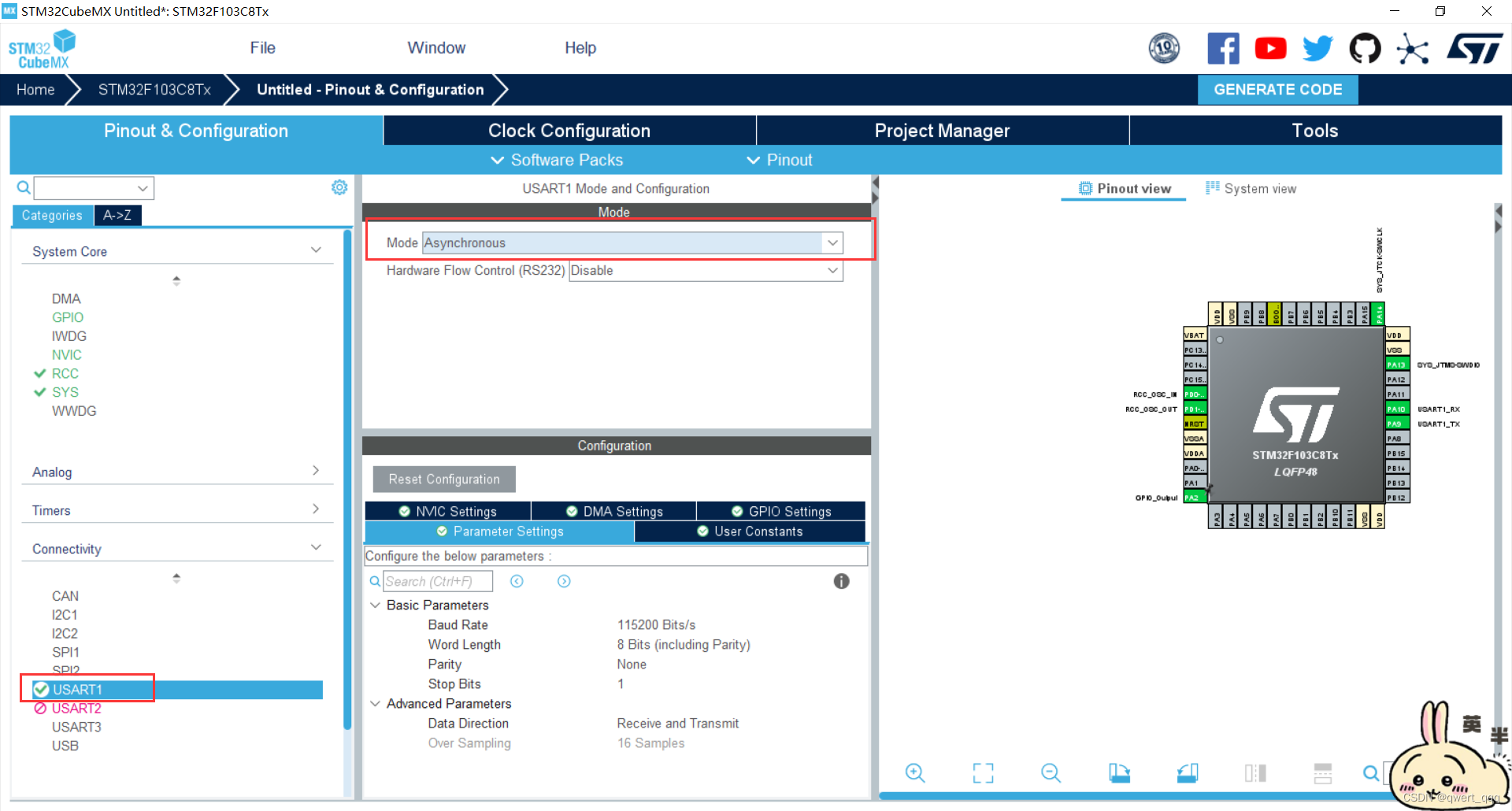This screenshot has height=811, width=1512.
Task: Click the ST logo in the header
Action: [x=1475, y=49]
